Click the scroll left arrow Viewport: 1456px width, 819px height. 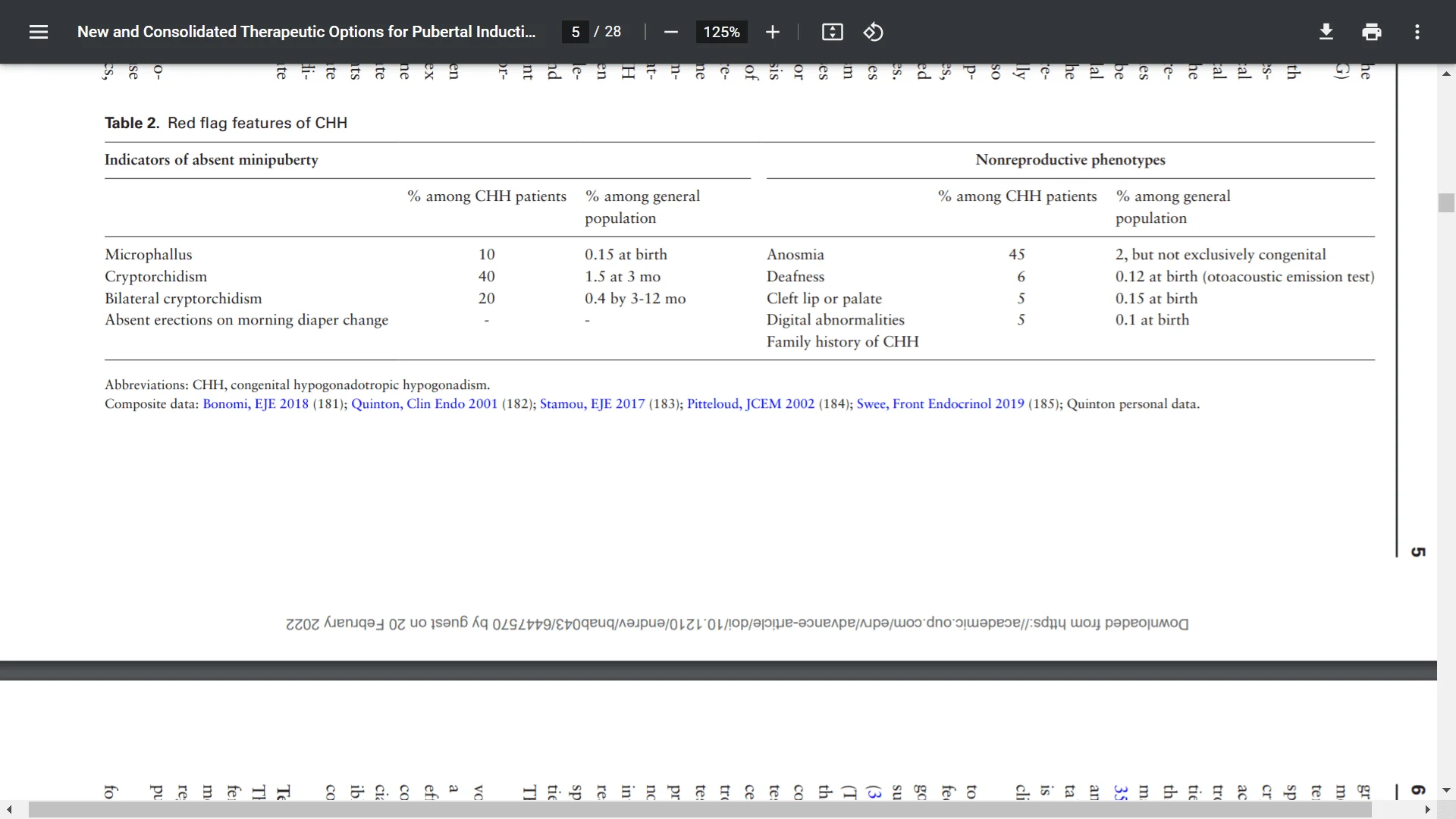click(9, 810)
